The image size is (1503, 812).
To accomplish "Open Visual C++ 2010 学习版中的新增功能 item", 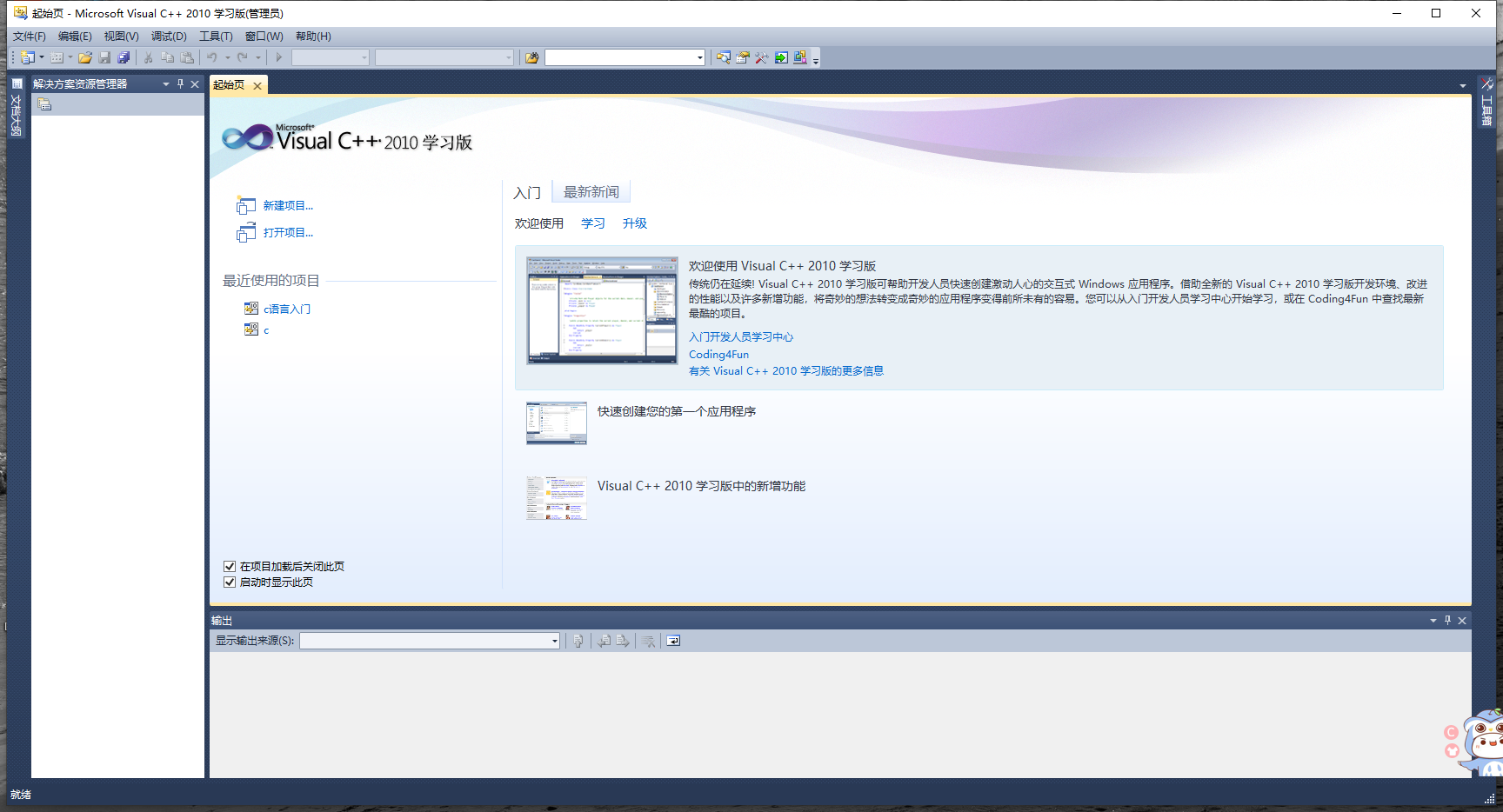I will [701, 487].
